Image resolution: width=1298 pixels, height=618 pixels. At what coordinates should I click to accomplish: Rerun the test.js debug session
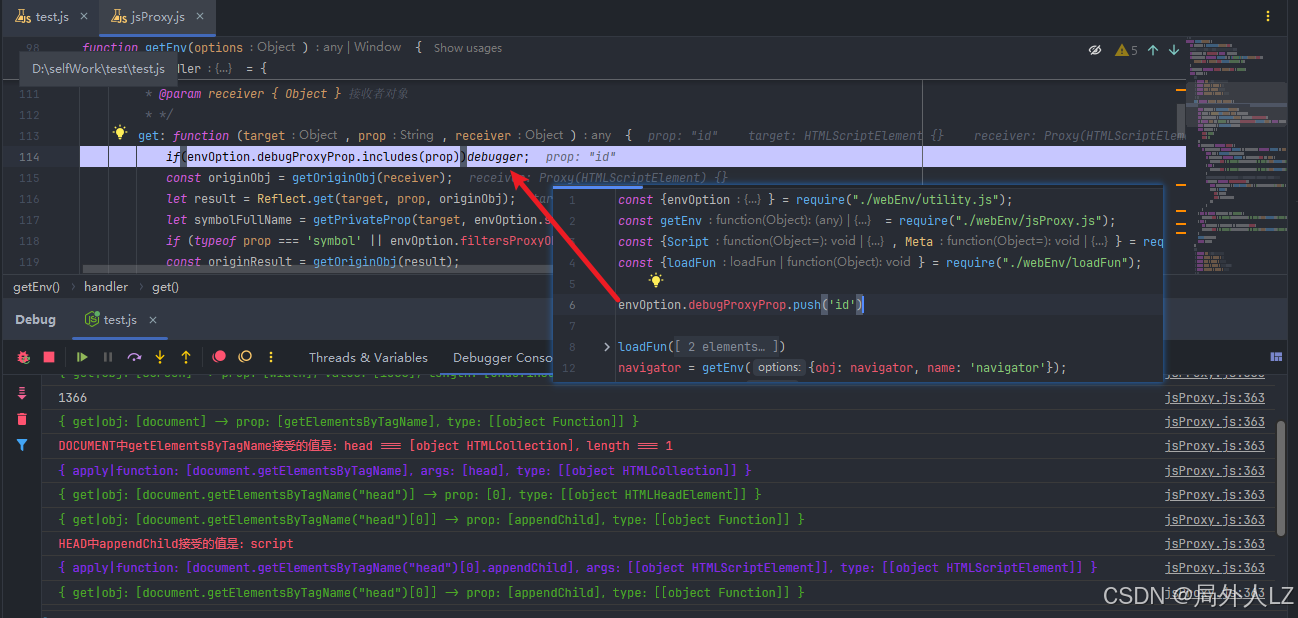pyautogui.click(x=23, y=357)
